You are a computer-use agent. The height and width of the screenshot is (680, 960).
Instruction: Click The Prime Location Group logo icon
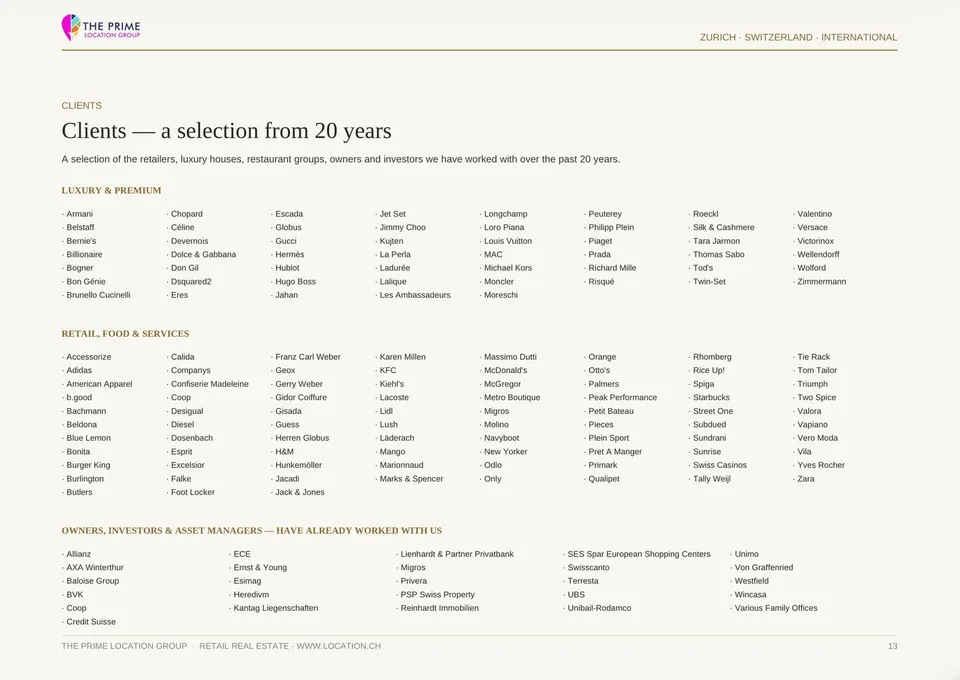pos(71,28)
